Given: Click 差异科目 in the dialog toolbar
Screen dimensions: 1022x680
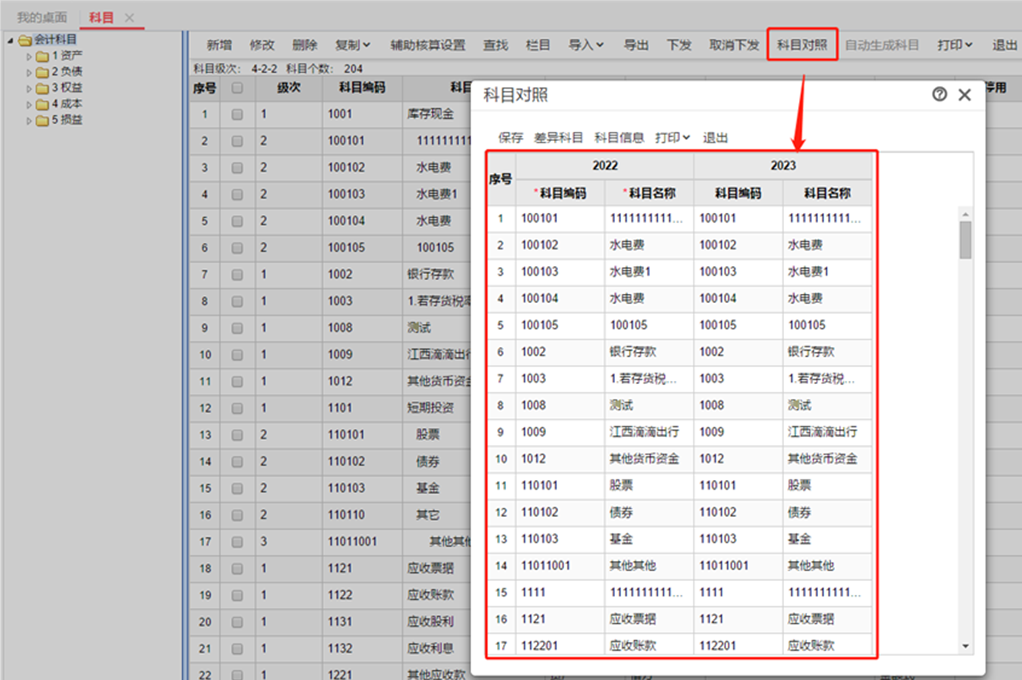Looking at the screenshot, I should (558, 138).
